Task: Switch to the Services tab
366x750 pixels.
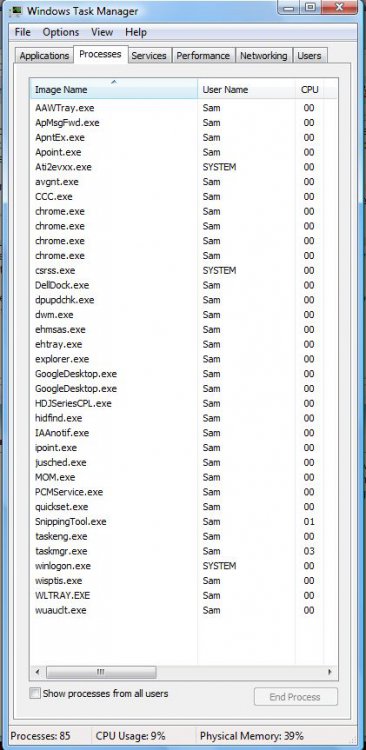Action: tap(149, 55)
